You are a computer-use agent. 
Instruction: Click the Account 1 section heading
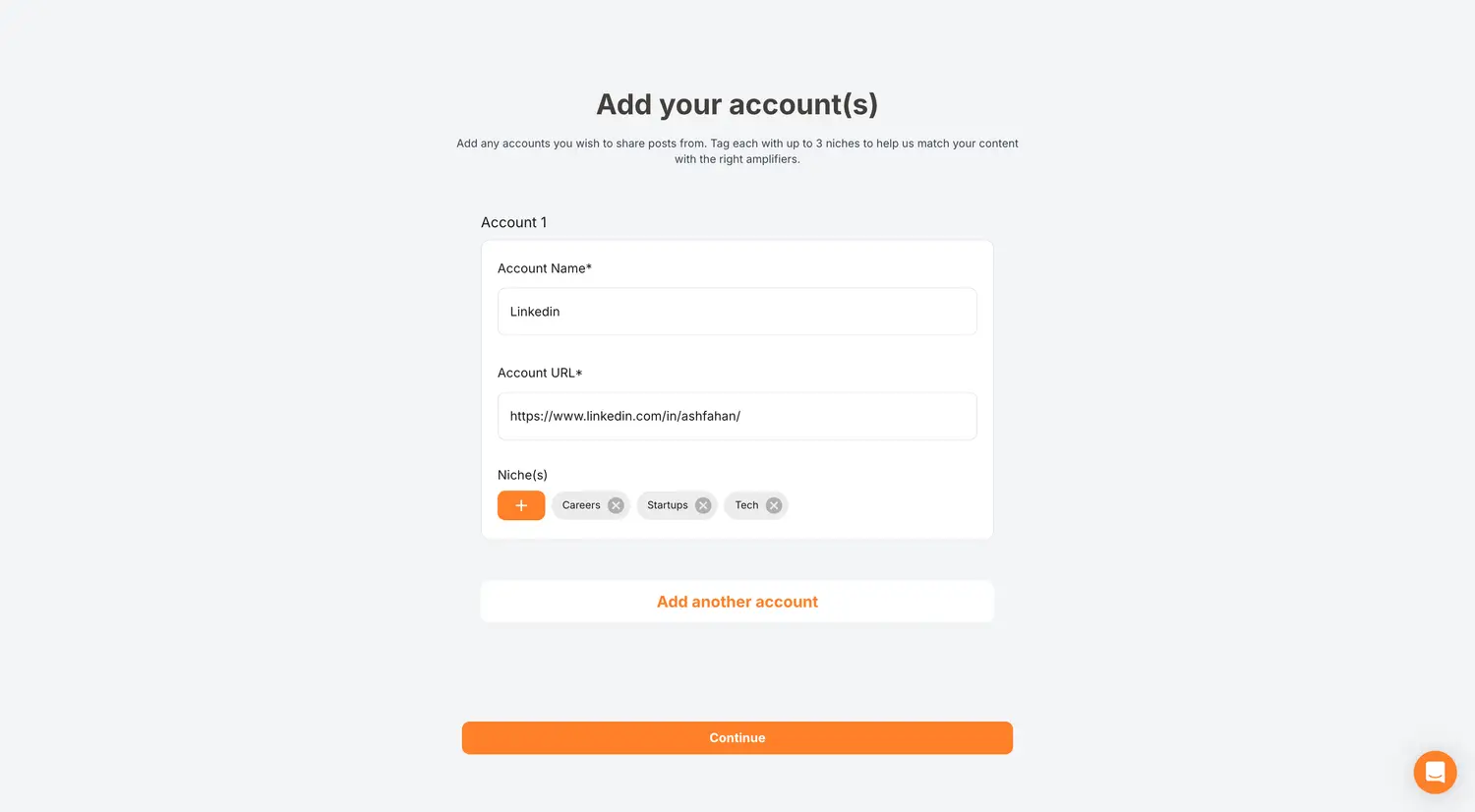coord(513,222)
